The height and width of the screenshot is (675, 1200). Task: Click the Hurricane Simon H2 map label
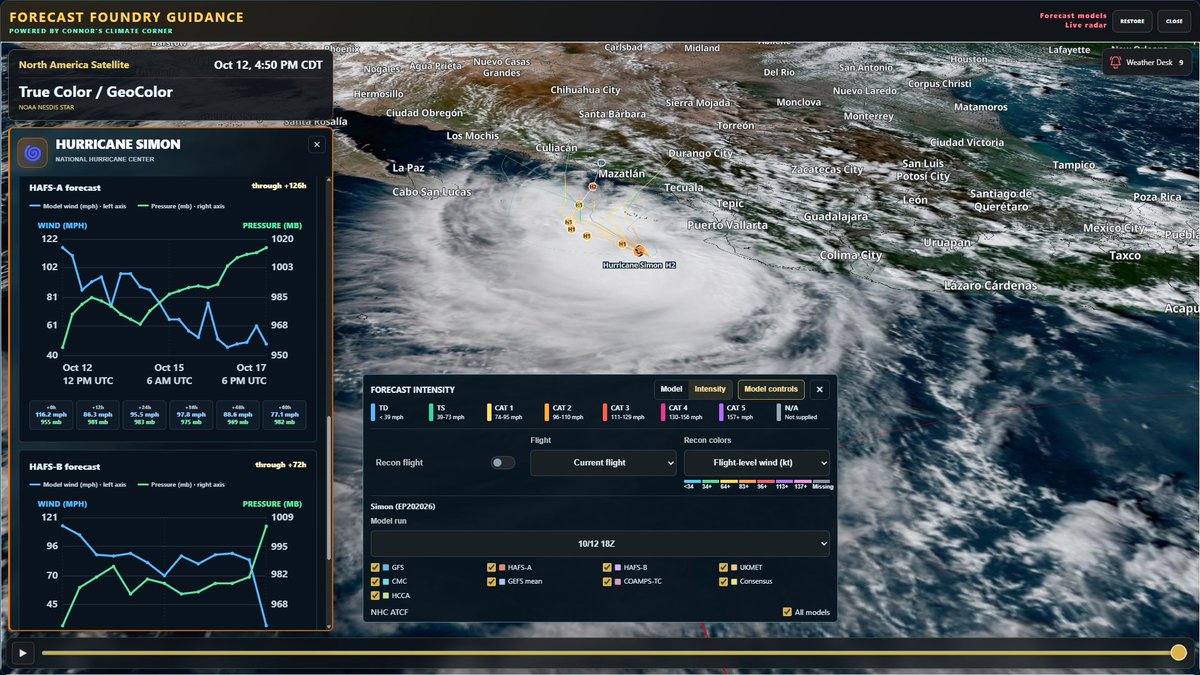pyautogui.click(x=639, y=265)
